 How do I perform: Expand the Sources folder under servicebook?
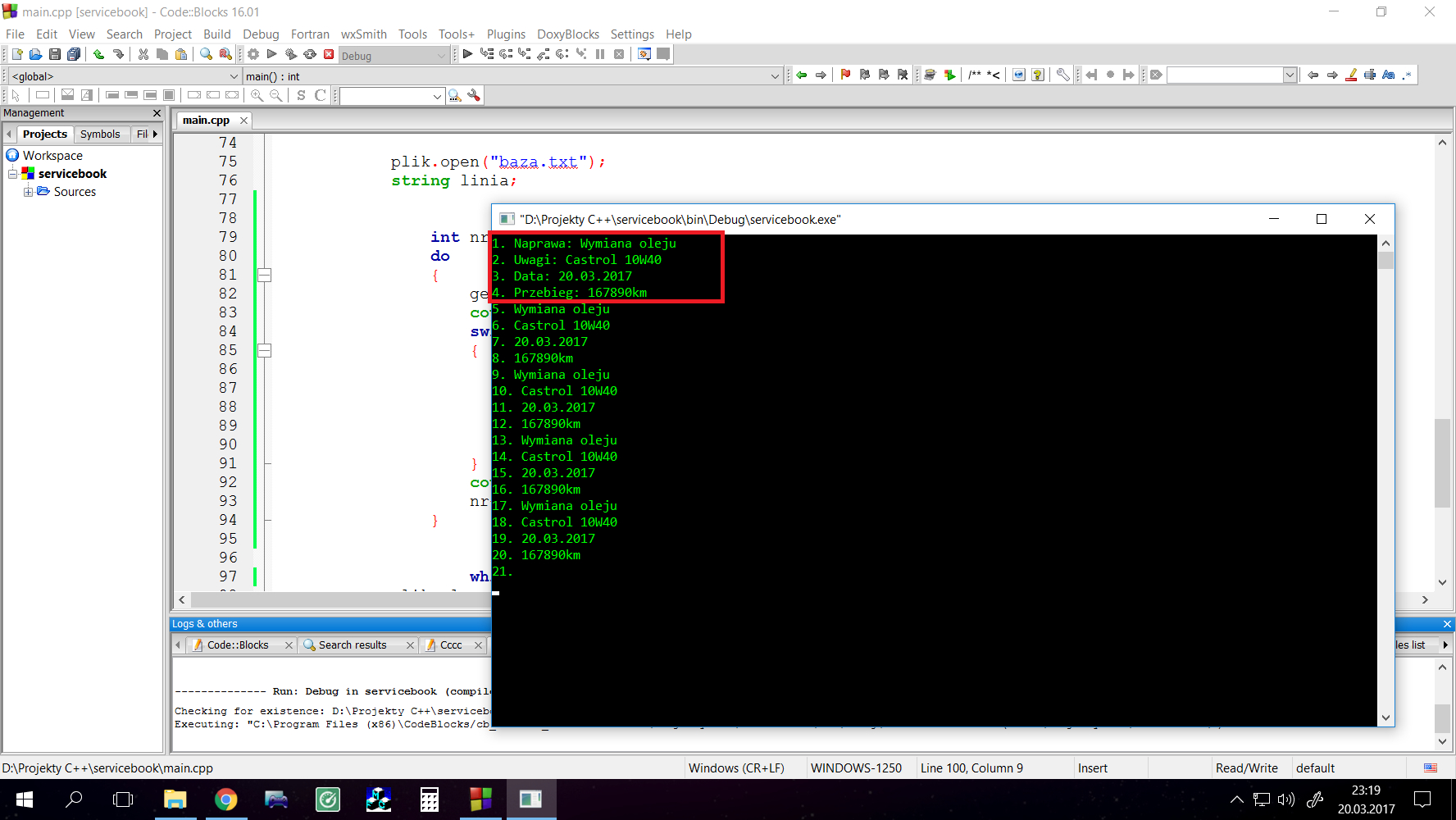30,191
